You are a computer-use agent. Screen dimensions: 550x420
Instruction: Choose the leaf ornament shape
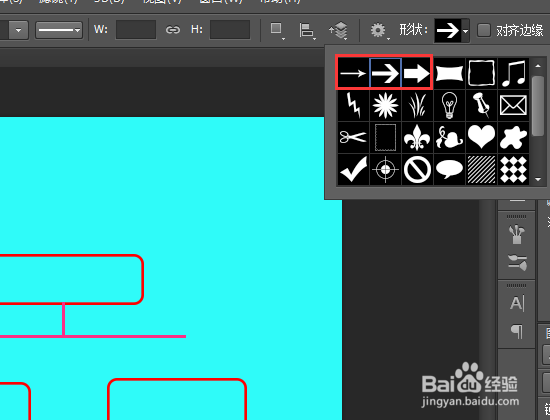pyautogui.click(x=449, y=137)
